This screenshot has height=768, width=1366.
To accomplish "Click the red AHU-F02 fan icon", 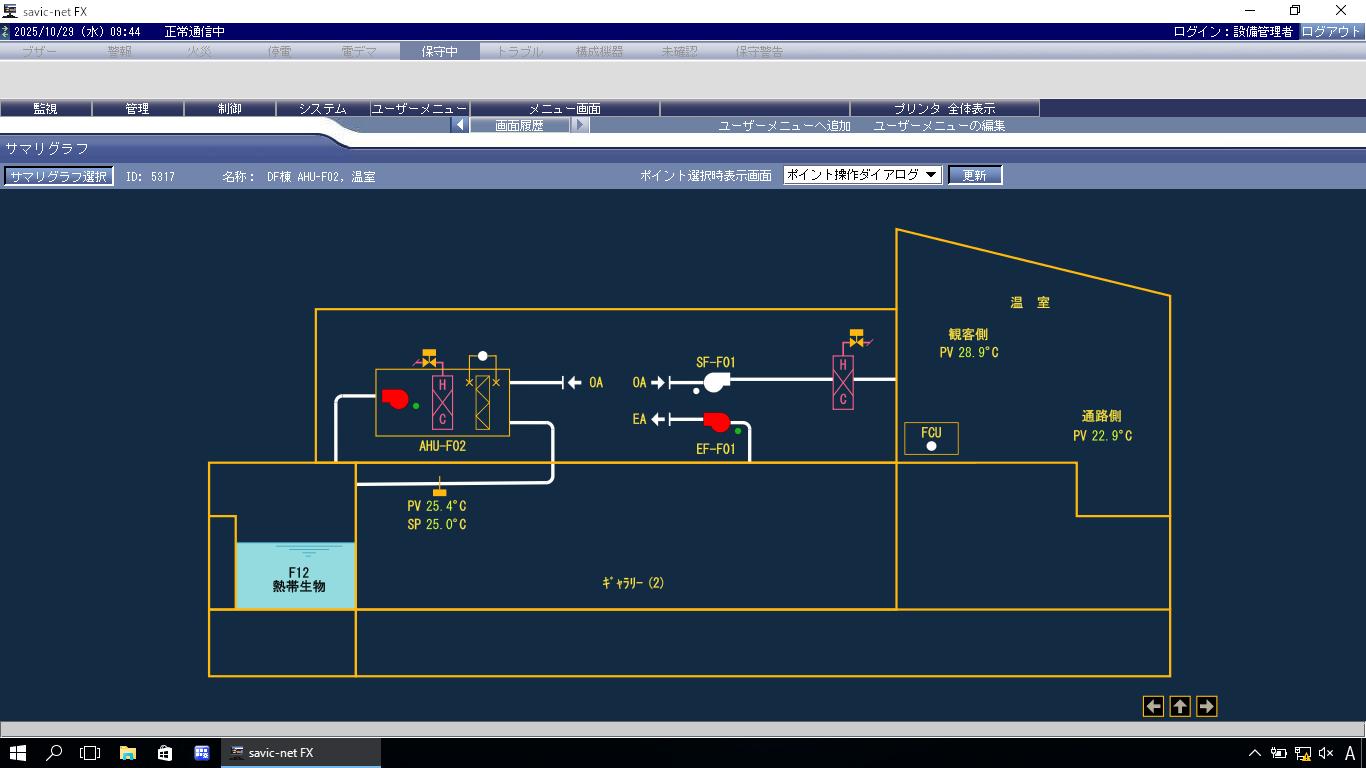I will 395,399.
